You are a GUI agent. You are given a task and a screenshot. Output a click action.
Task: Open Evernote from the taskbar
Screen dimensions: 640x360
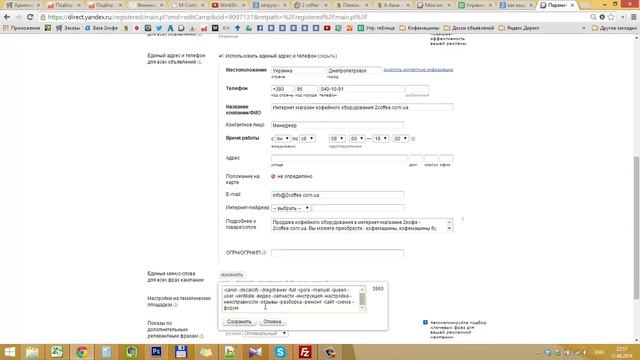coord(131,352)
